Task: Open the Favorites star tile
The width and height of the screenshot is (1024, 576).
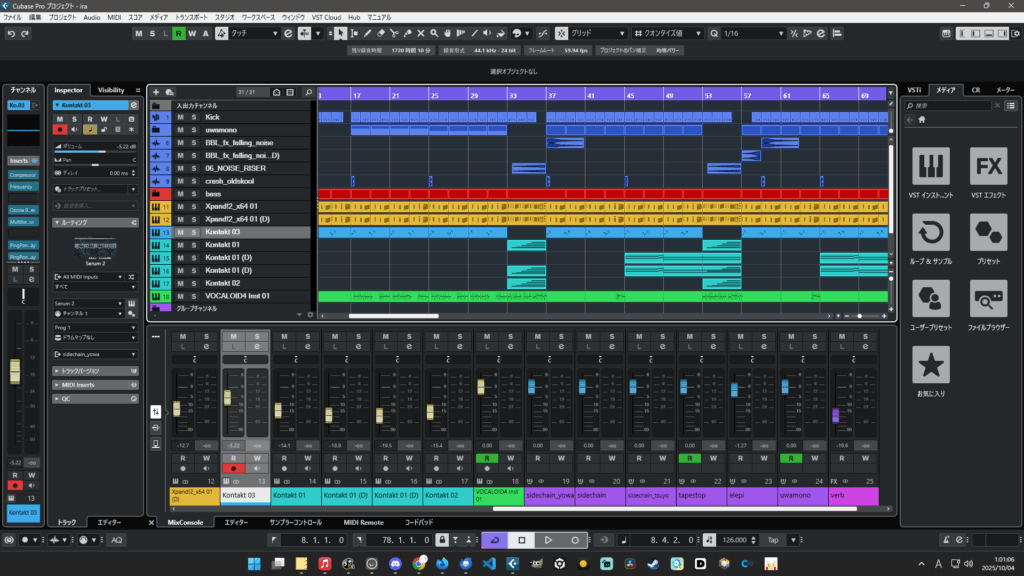Action: (933, 365)
